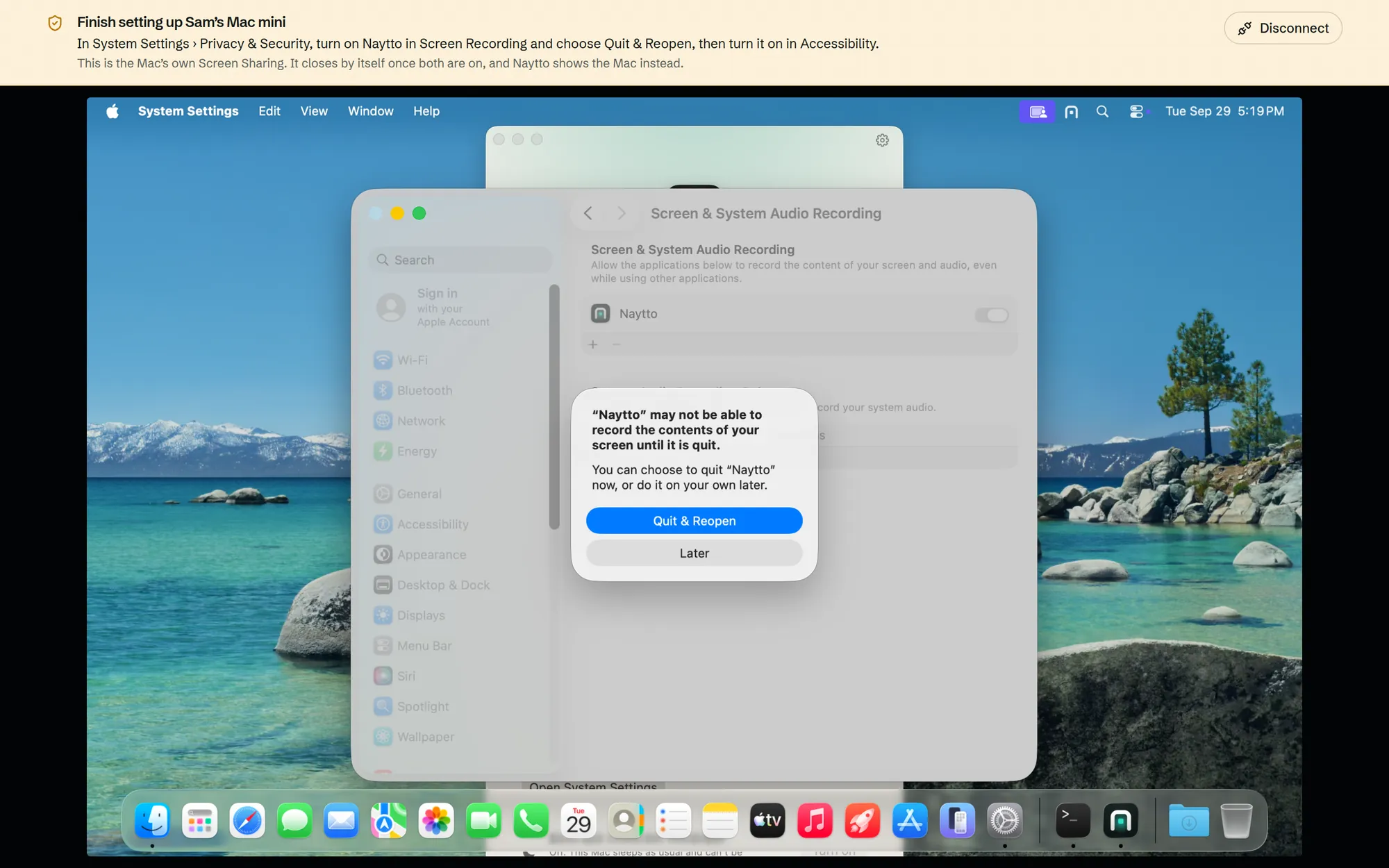Open the Trash in the Dock
The height and width of the screenshot is (868, 1389).
click(1236, 821)
